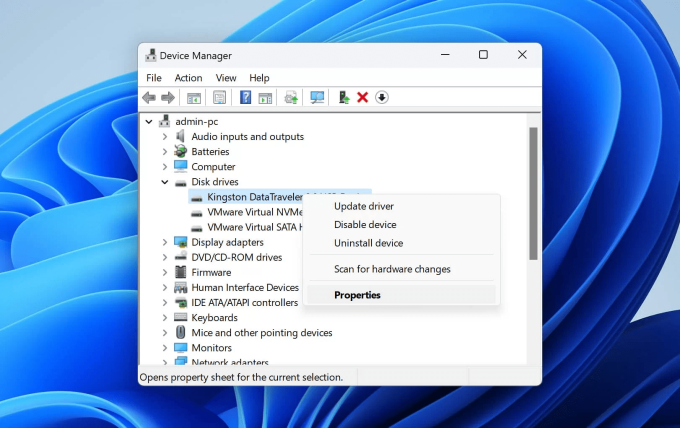Image resolution: width=680 pixels, height=428 pixels.
Task: Click the Properties sheet toolbar icon
Action: 219,97
